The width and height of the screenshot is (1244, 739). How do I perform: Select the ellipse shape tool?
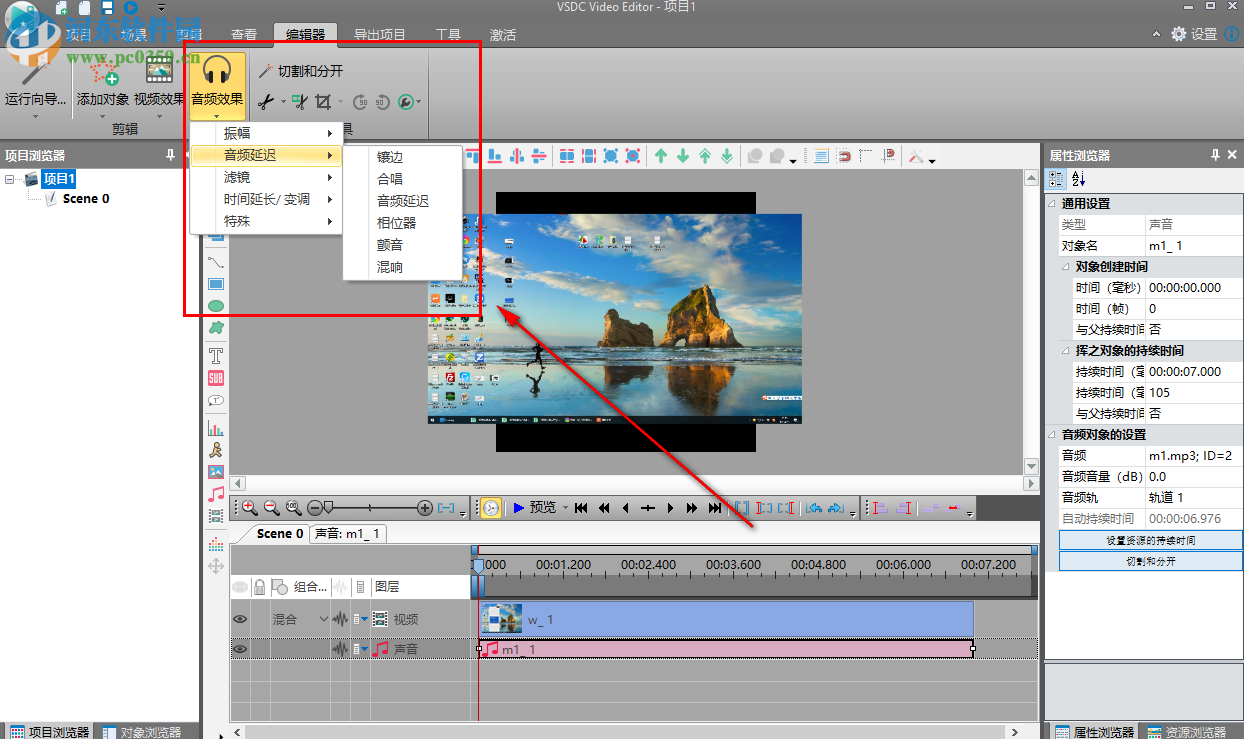pyautogui.click(x=215, y=306)
